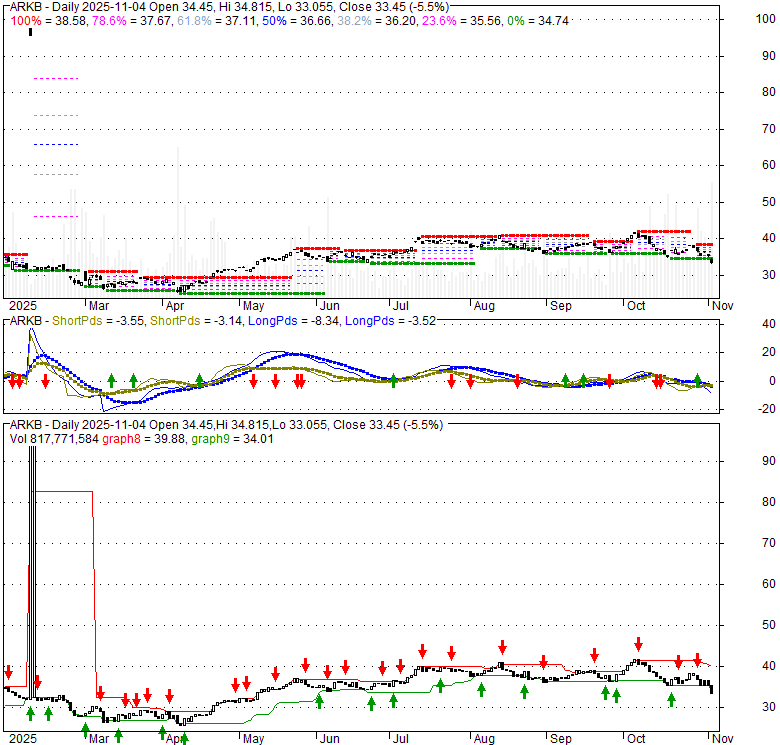Click the 90 value on bottom chart price axis

pos(769,461)
